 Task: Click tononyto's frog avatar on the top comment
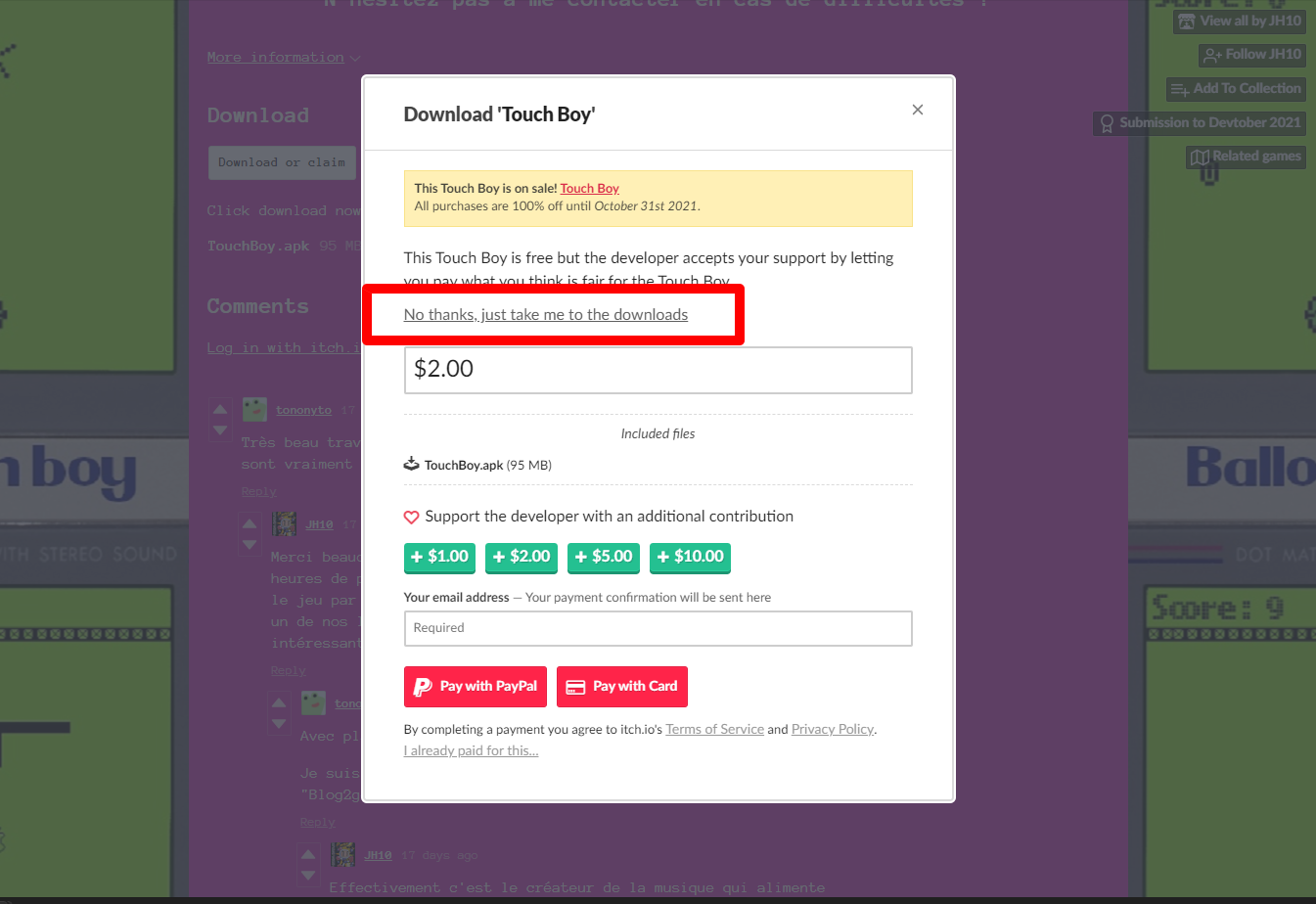(254, 409)
